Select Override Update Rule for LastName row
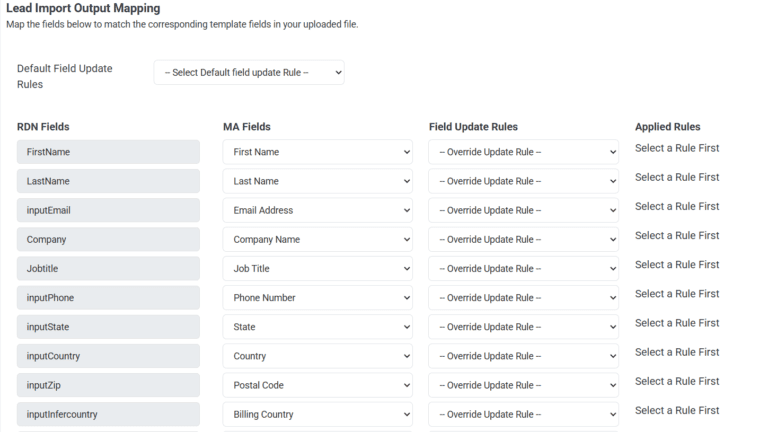 [x=523, y=181]
